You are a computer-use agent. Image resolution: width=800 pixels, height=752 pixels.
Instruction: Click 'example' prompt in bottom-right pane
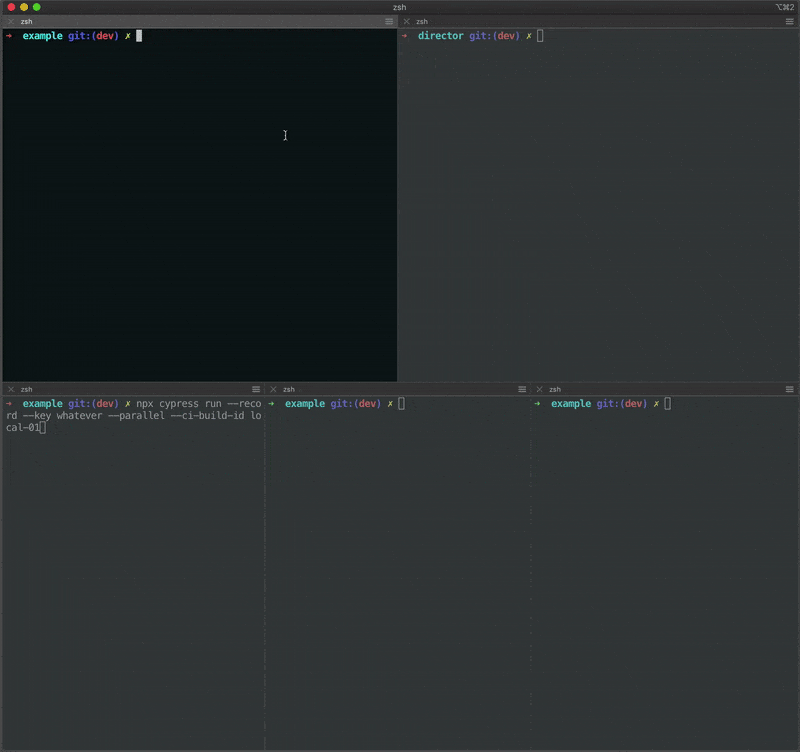coord(571,404)
